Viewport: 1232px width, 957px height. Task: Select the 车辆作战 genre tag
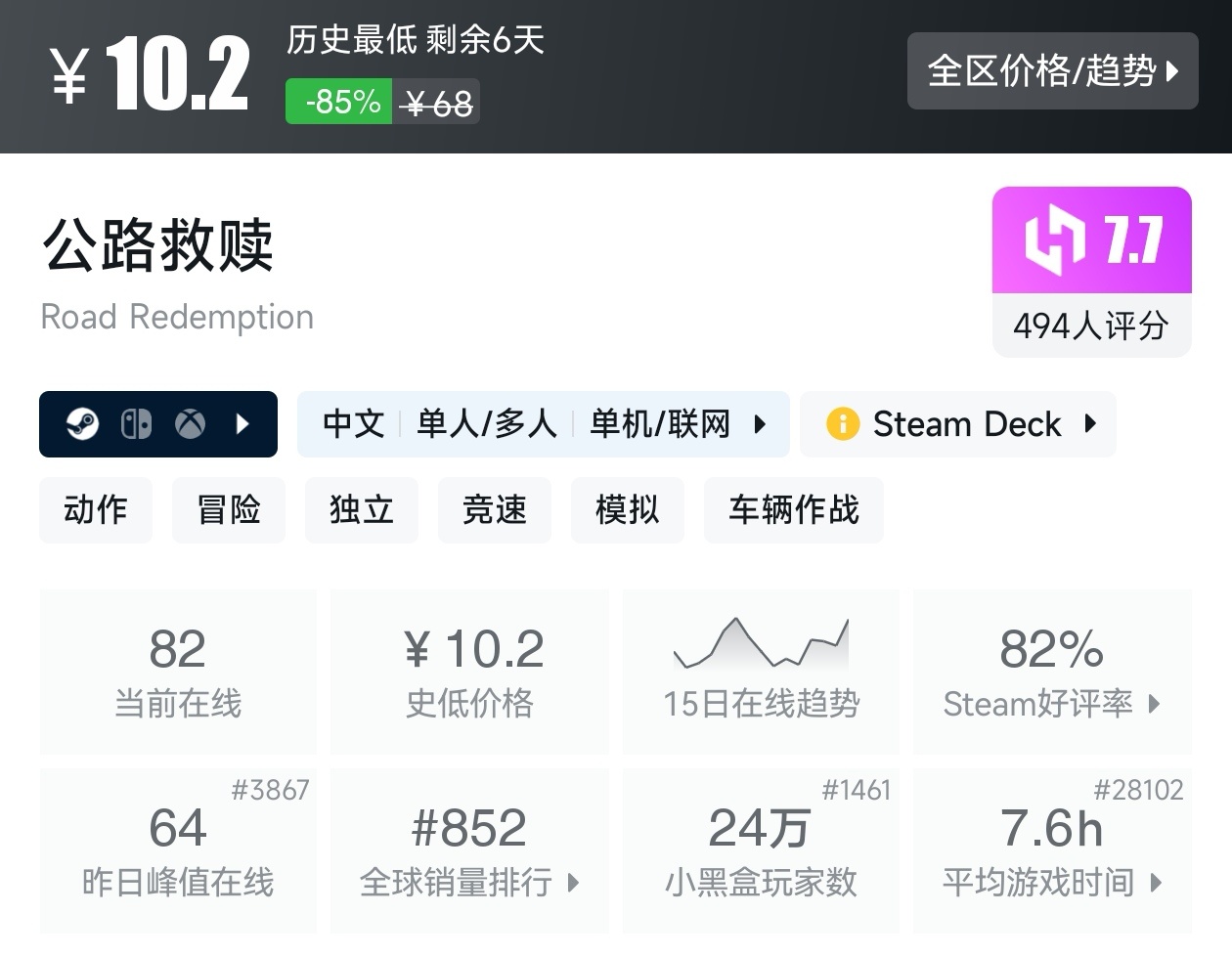coord(793,509)
